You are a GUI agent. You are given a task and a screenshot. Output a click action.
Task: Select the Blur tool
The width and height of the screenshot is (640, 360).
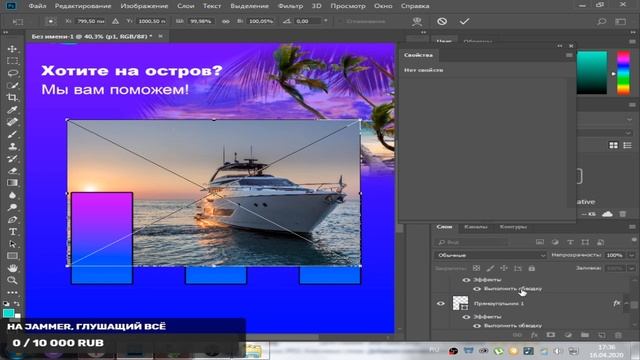point(12,195)
